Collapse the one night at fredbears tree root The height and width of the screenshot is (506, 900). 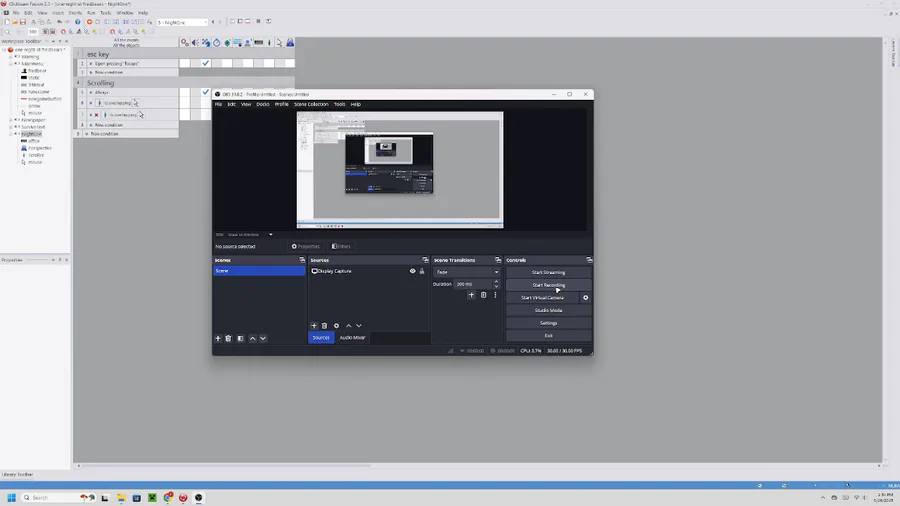click(4, 50)
